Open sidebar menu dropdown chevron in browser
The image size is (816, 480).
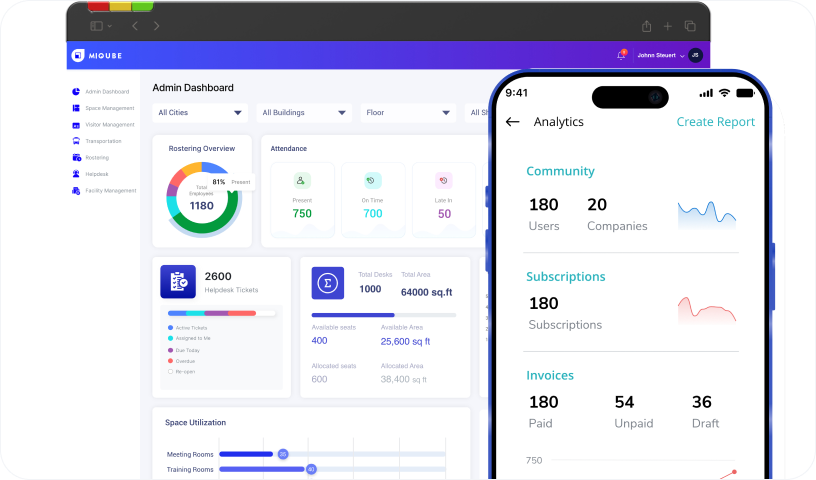point(110,26)
